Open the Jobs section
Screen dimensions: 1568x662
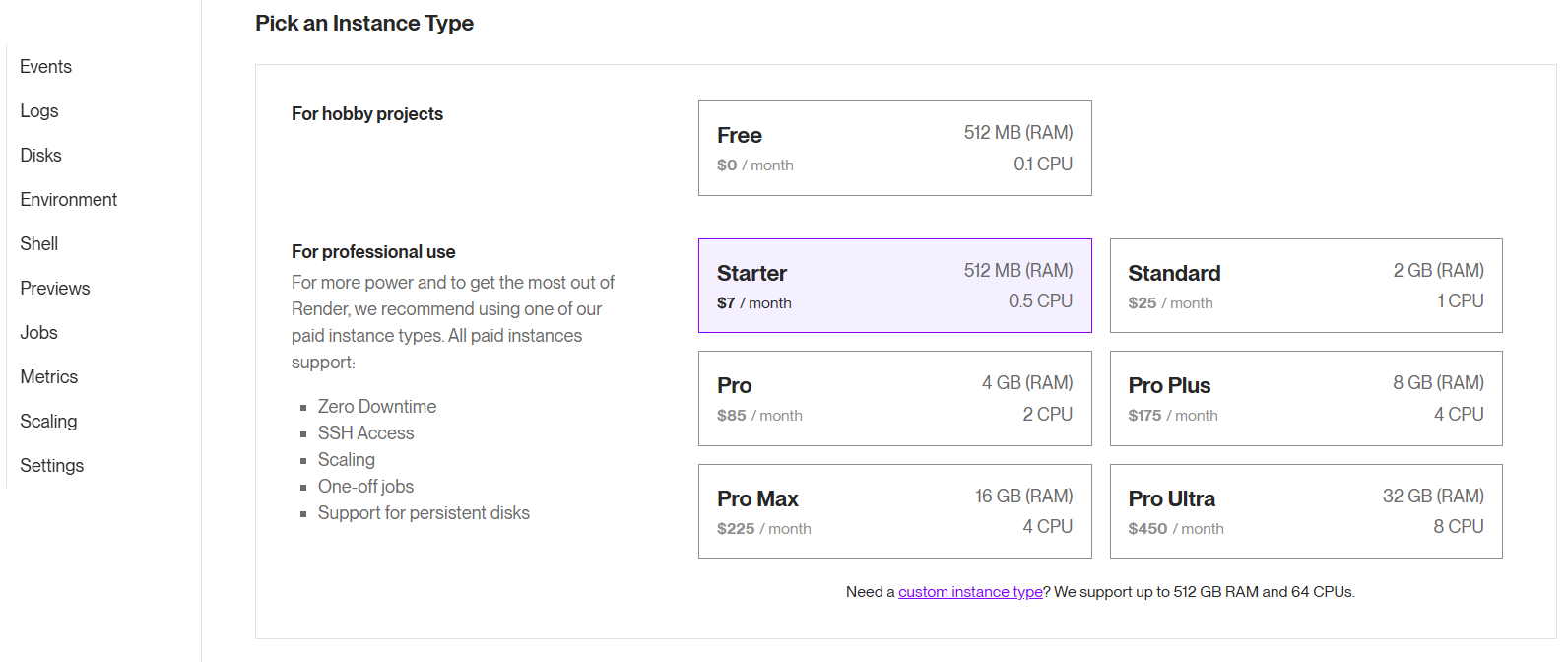tap(39, 333)
